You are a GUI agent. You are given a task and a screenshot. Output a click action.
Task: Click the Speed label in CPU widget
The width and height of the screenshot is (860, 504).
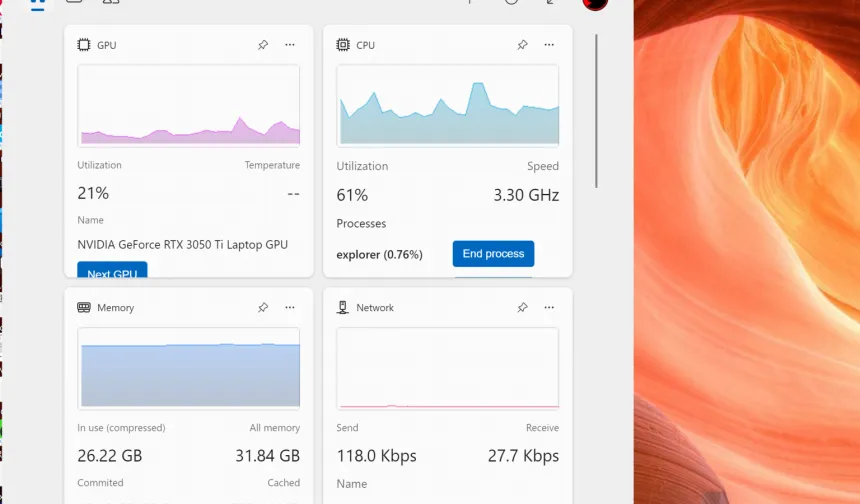[x=543, y=166]
